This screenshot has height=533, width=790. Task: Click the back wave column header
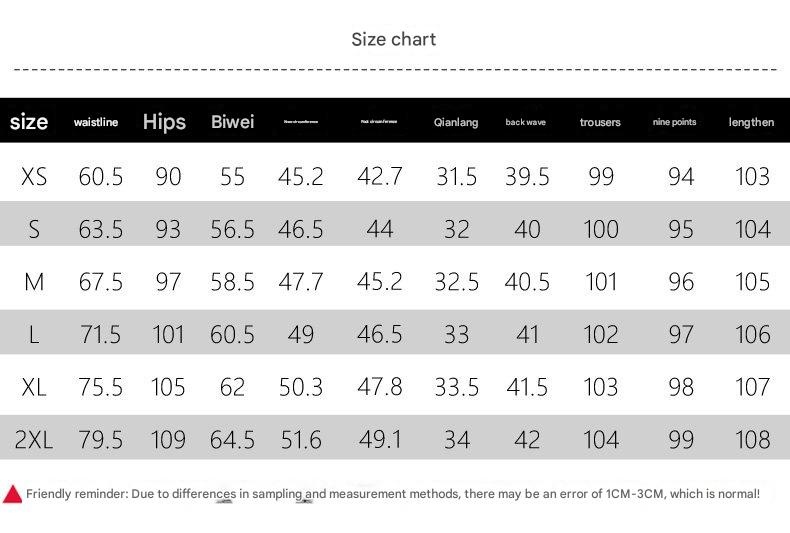tap(526, 122)
